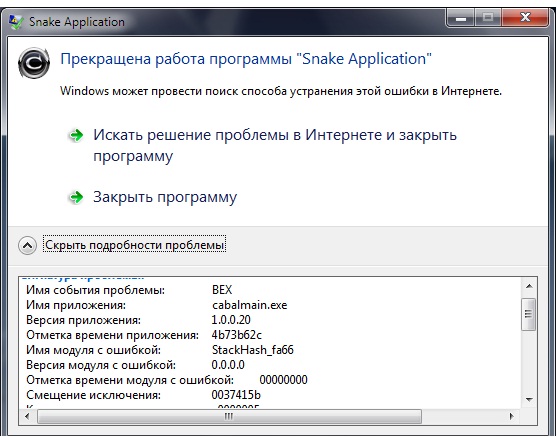The height and width of the screenshot is (437, 557).
Task: Click the Cabal program icon beside heading
Action: (34, 63)
